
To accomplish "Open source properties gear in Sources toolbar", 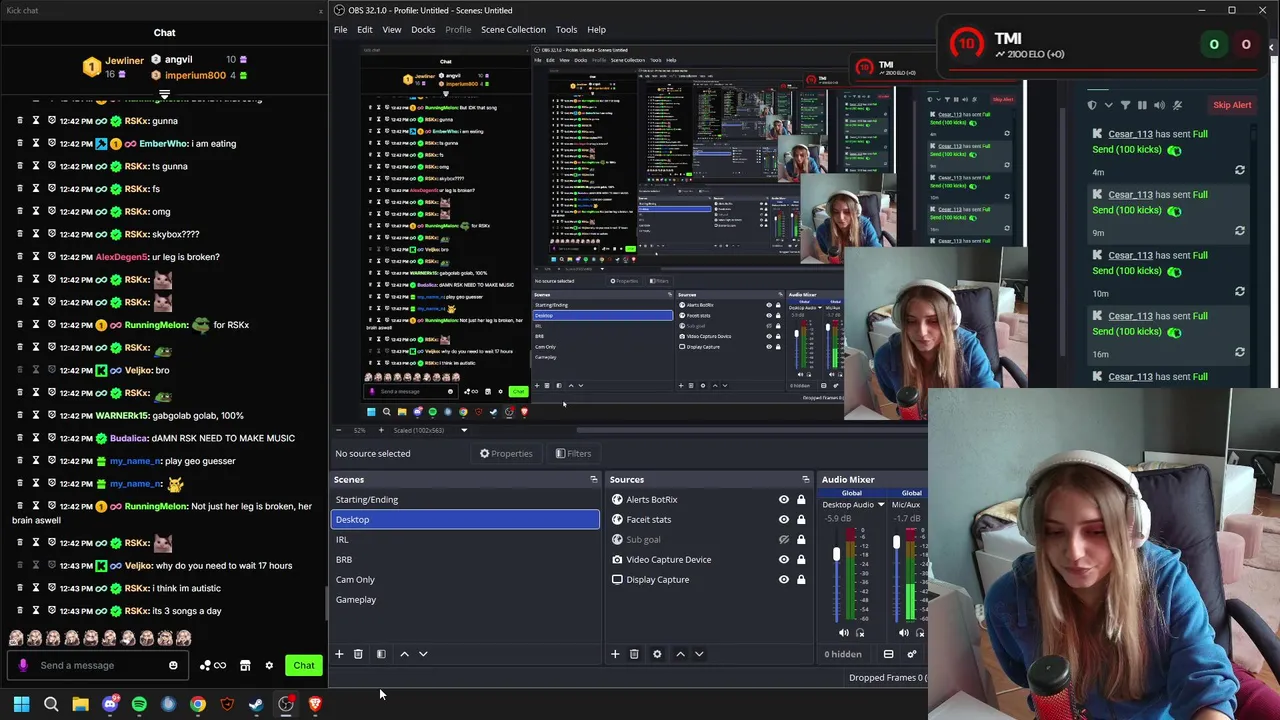I will point(657,654).
